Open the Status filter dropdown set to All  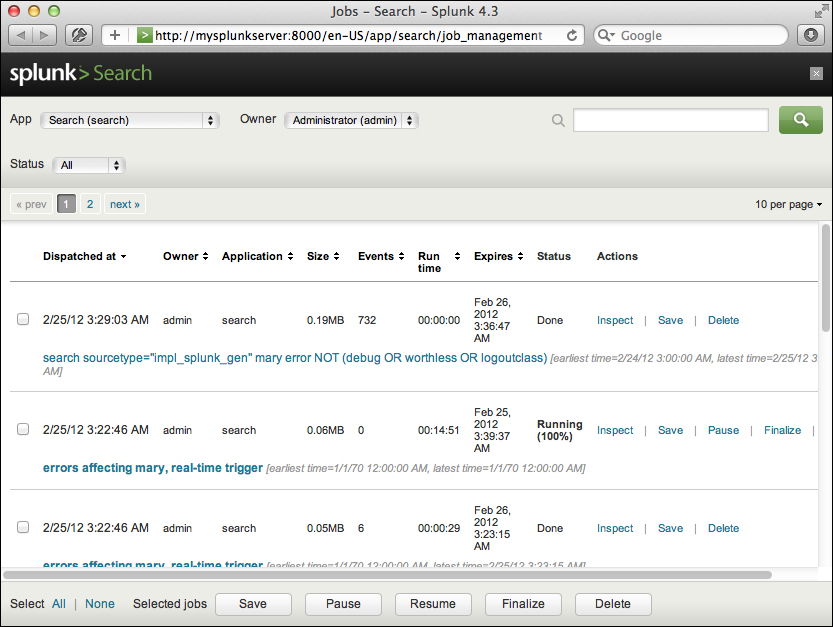pyautogui.click(x=89, y=165)
